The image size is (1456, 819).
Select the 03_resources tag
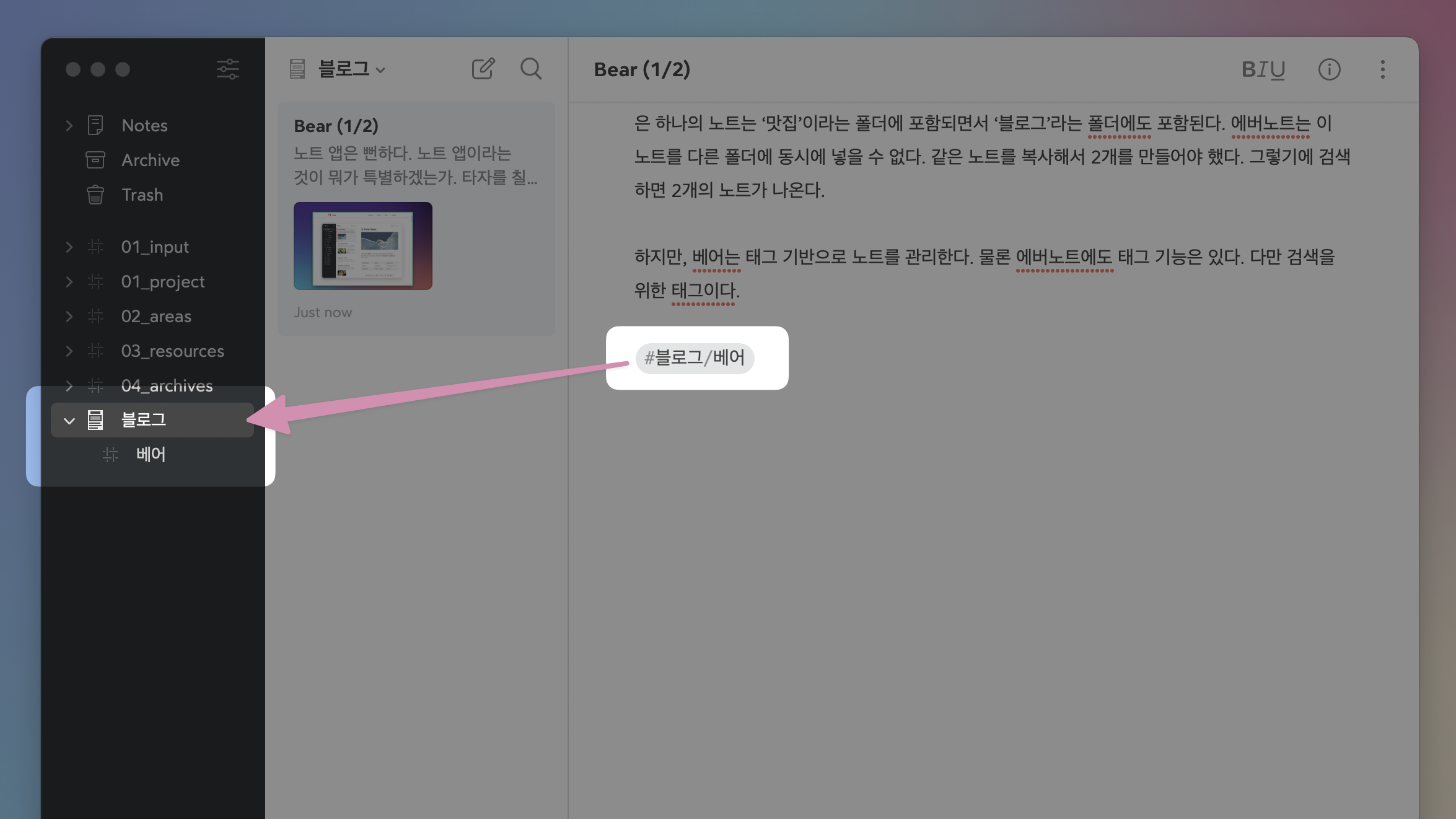pos(173,351)
